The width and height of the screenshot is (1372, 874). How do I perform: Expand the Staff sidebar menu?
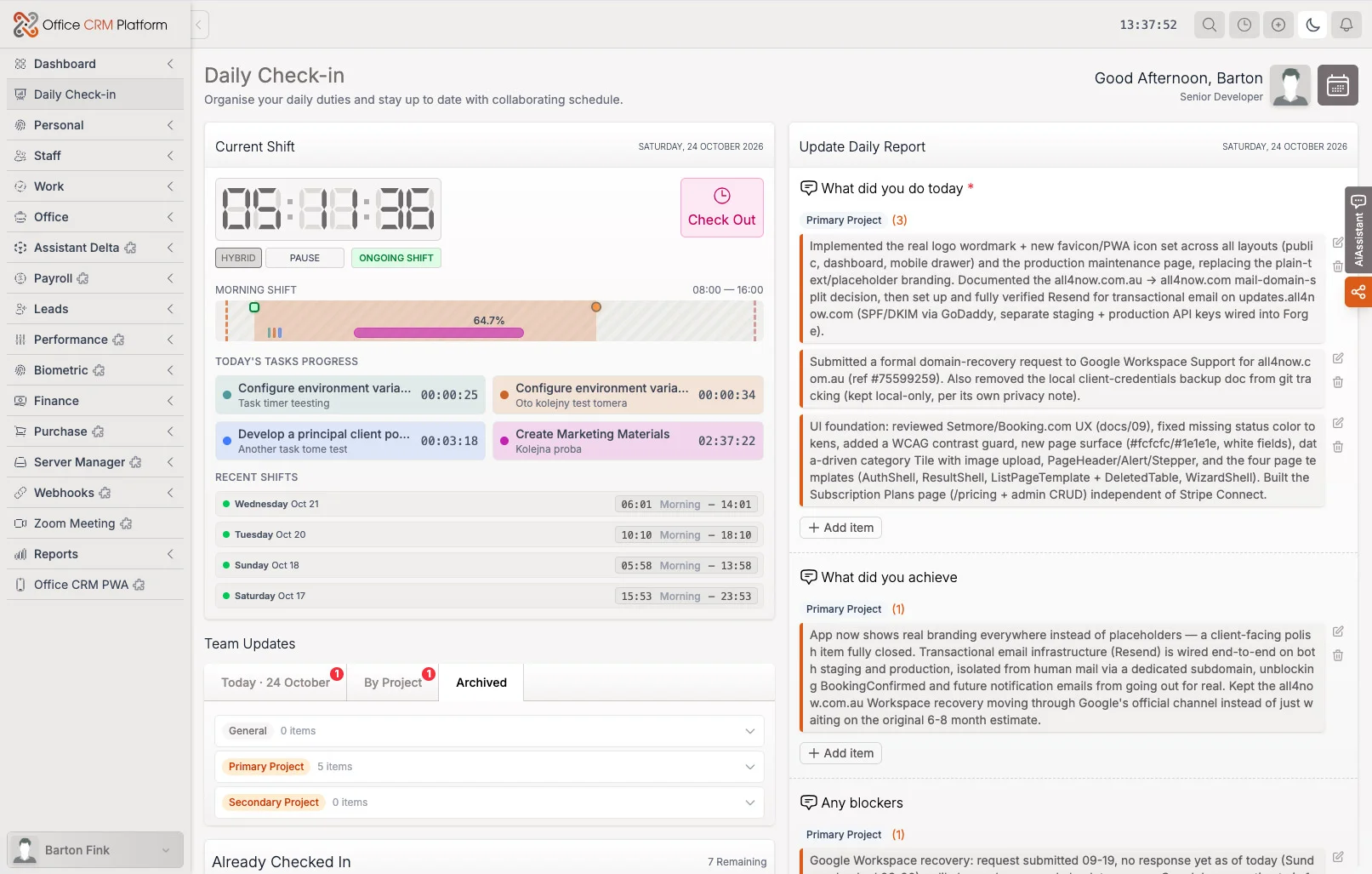[x=170, y=156]
